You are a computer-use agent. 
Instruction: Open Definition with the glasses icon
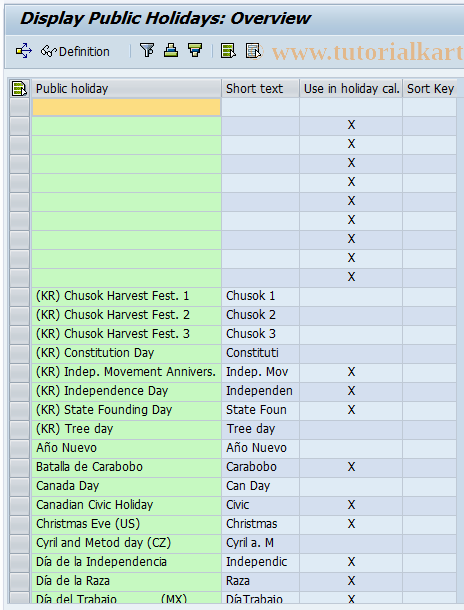click(x=75, y=51)
